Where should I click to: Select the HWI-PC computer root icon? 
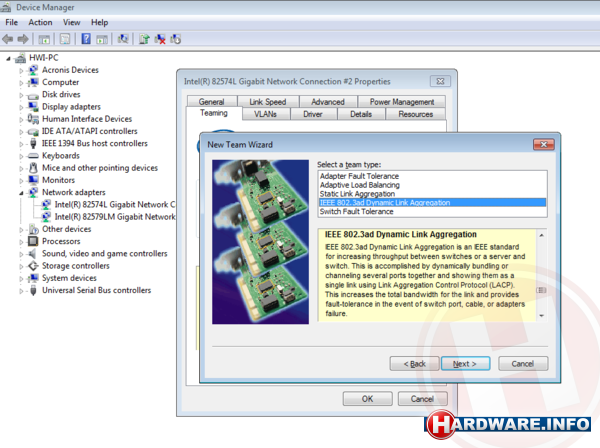tap(20, 58)
